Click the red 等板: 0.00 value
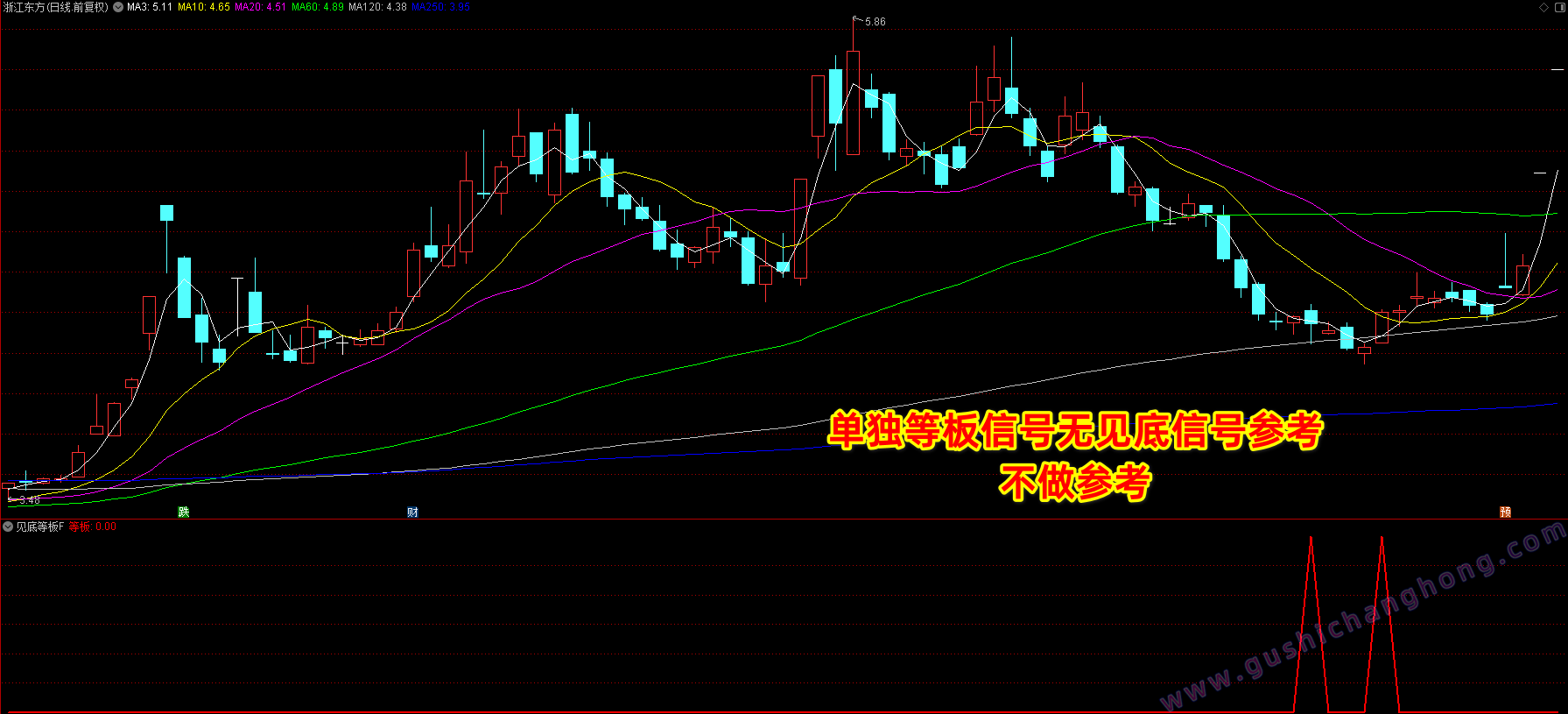 [x=93, y=527]
